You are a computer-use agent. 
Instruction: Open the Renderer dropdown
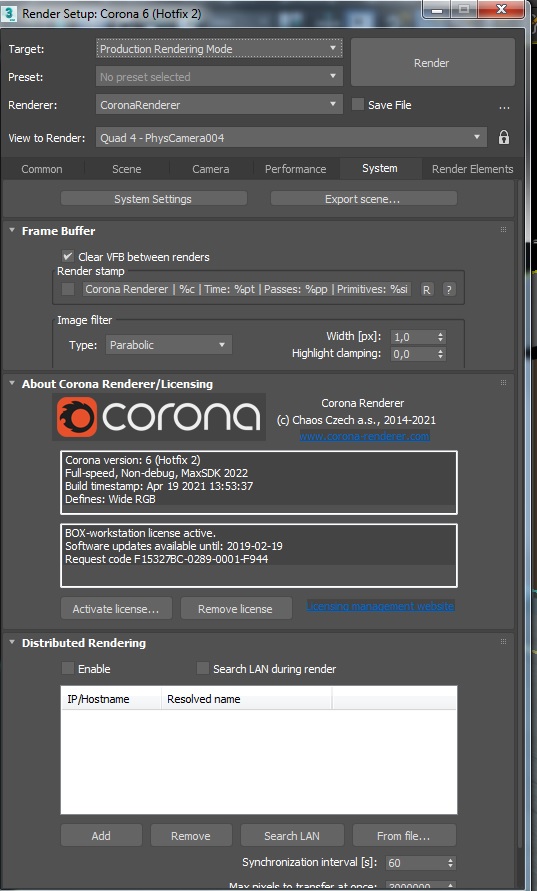(219, 105)
